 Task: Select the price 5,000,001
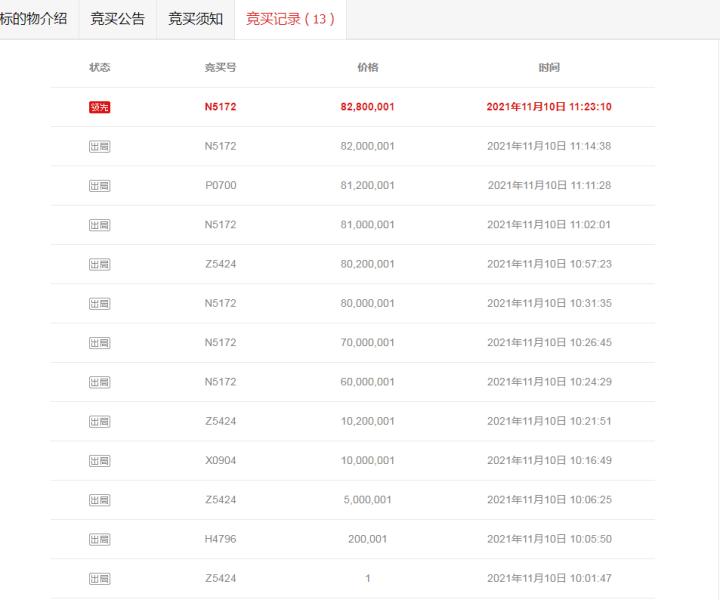coord(367,500)
